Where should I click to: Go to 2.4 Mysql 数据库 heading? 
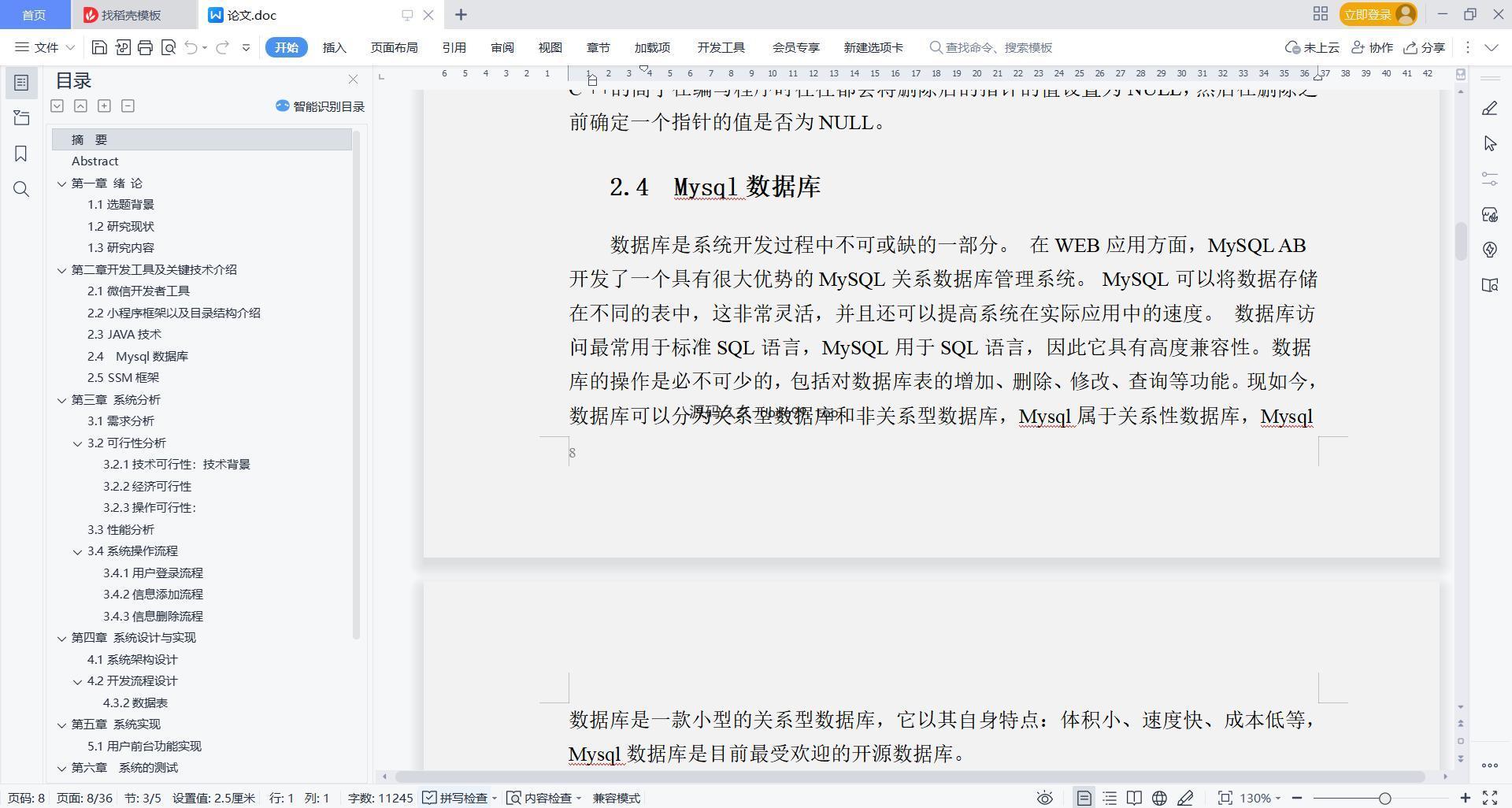click(x=138, y=356)
